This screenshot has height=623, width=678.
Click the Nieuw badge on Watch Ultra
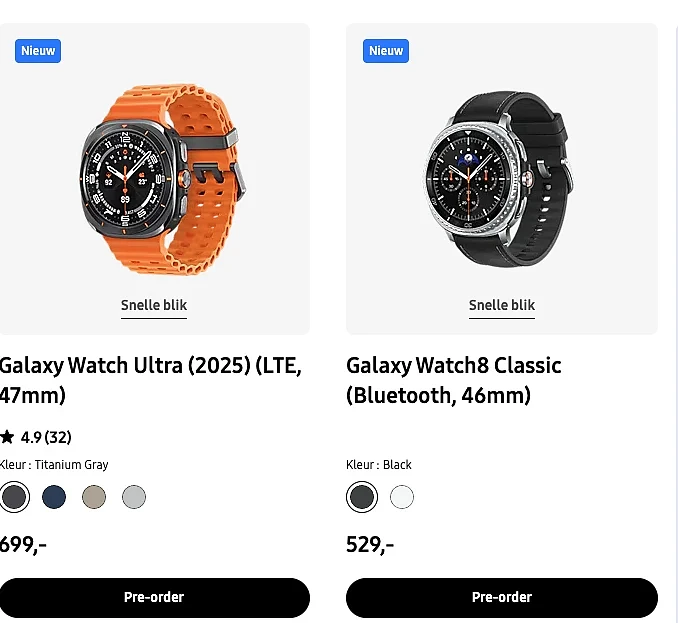pos(38,51)
